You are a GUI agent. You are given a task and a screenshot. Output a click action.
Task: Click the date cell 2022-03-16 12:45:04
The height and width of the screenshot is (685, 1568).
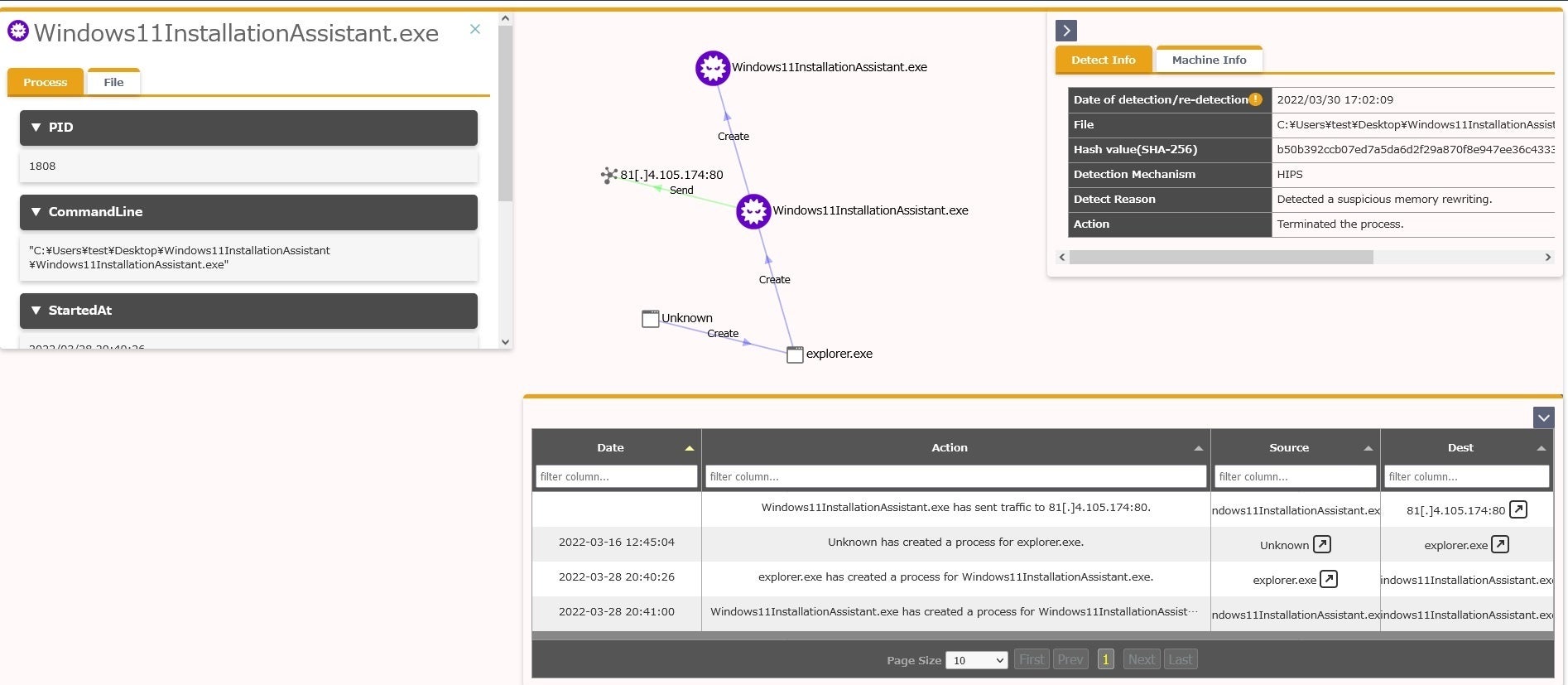(617, 543)
